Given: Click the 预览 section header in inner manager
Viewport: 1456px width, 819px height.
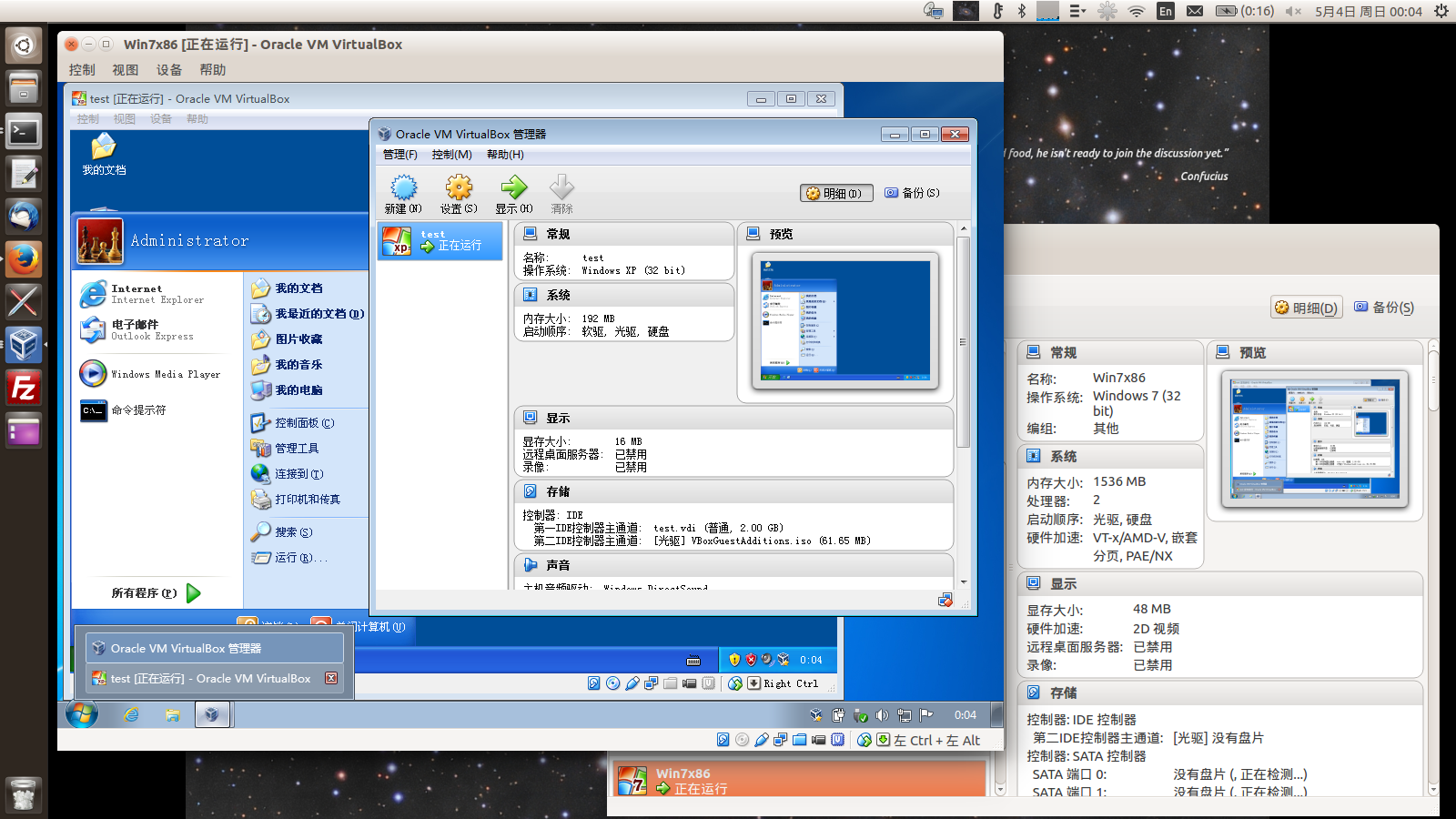Looking at the screenshot, I should [x=844, y=234].
